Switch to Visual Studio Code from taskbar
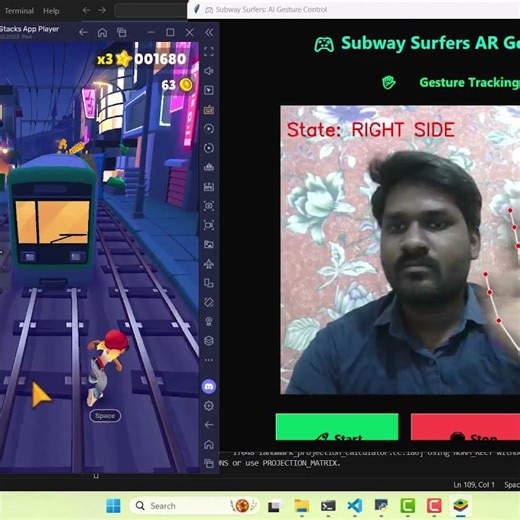Screen dimensions: 520x520 (x=355, y=506)
